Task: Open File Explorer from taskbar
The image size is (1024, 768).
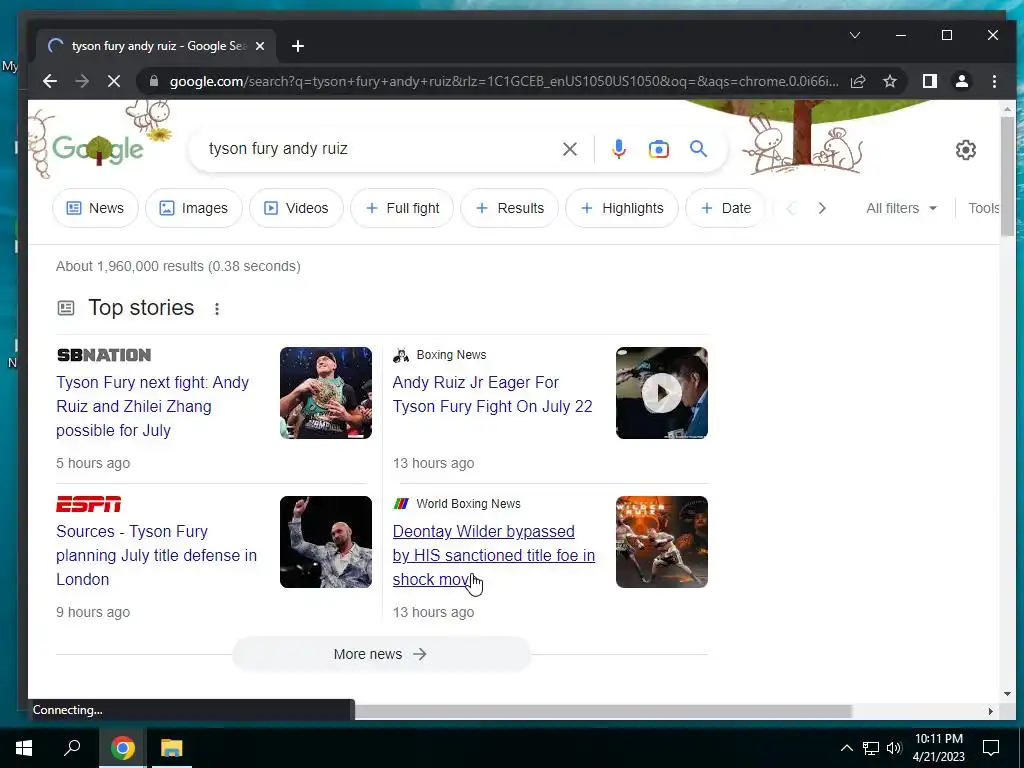Action: pos(172,748)
